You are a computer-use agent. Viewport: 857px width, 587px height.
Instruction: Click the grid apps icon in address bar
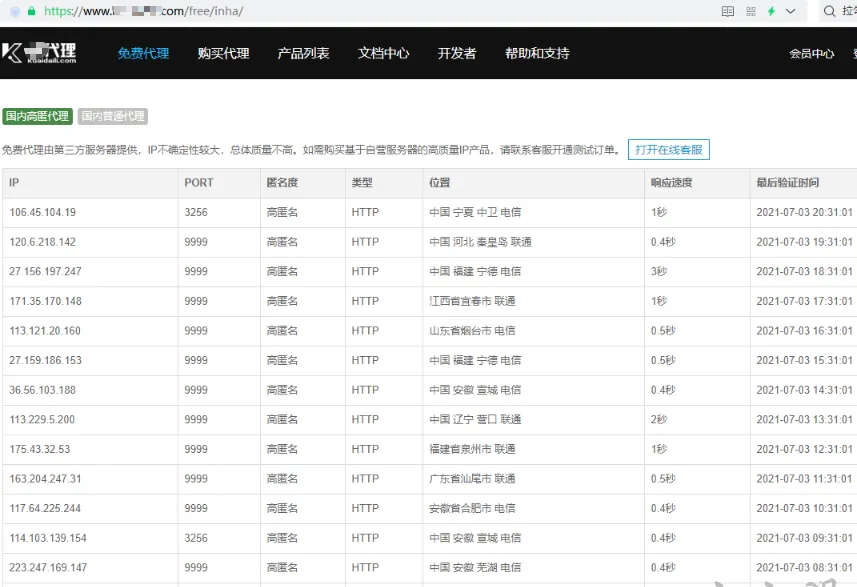coord(750,11)
